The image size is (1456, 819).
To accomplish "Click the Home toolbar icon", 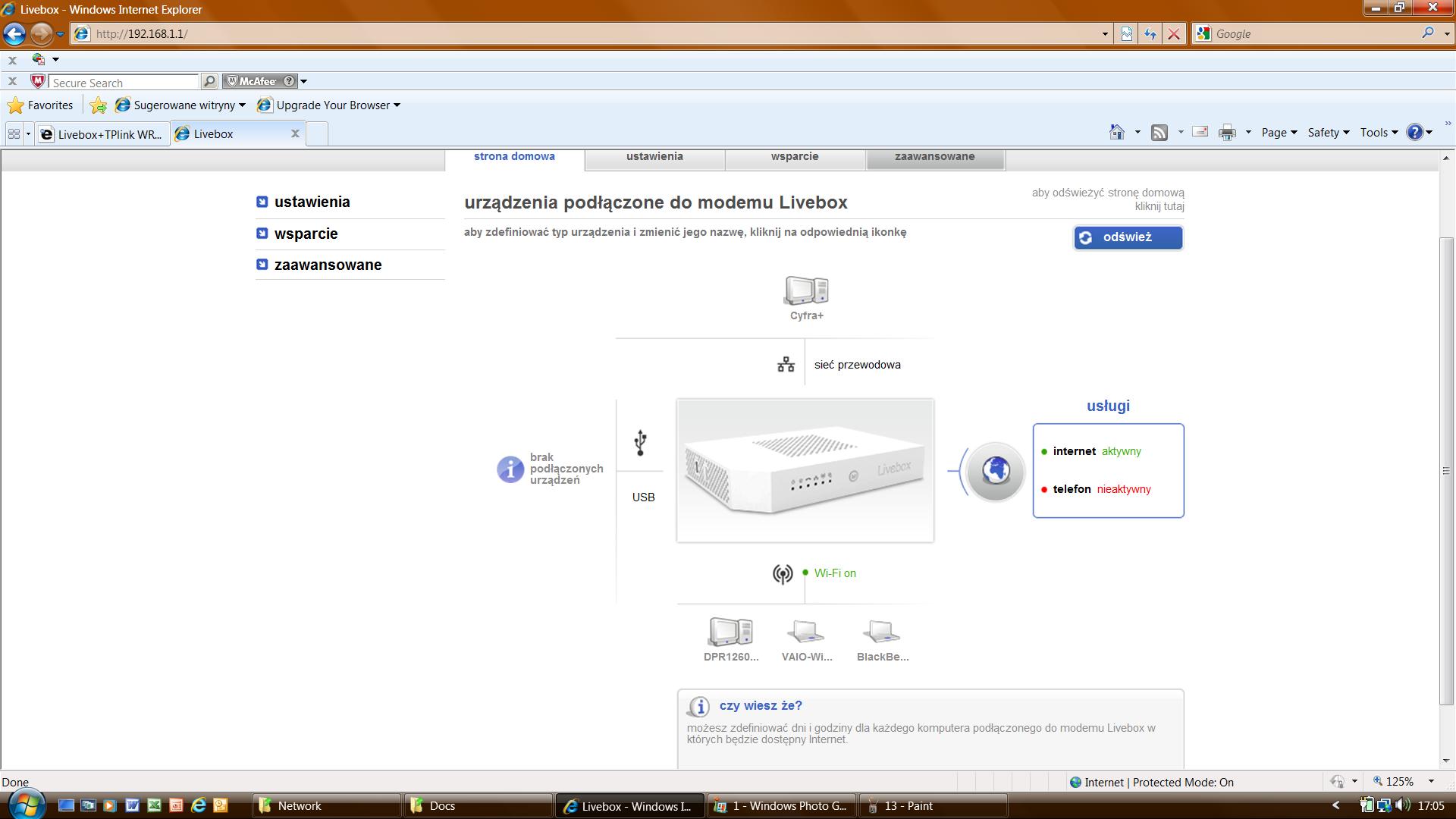I will 1117,133.
